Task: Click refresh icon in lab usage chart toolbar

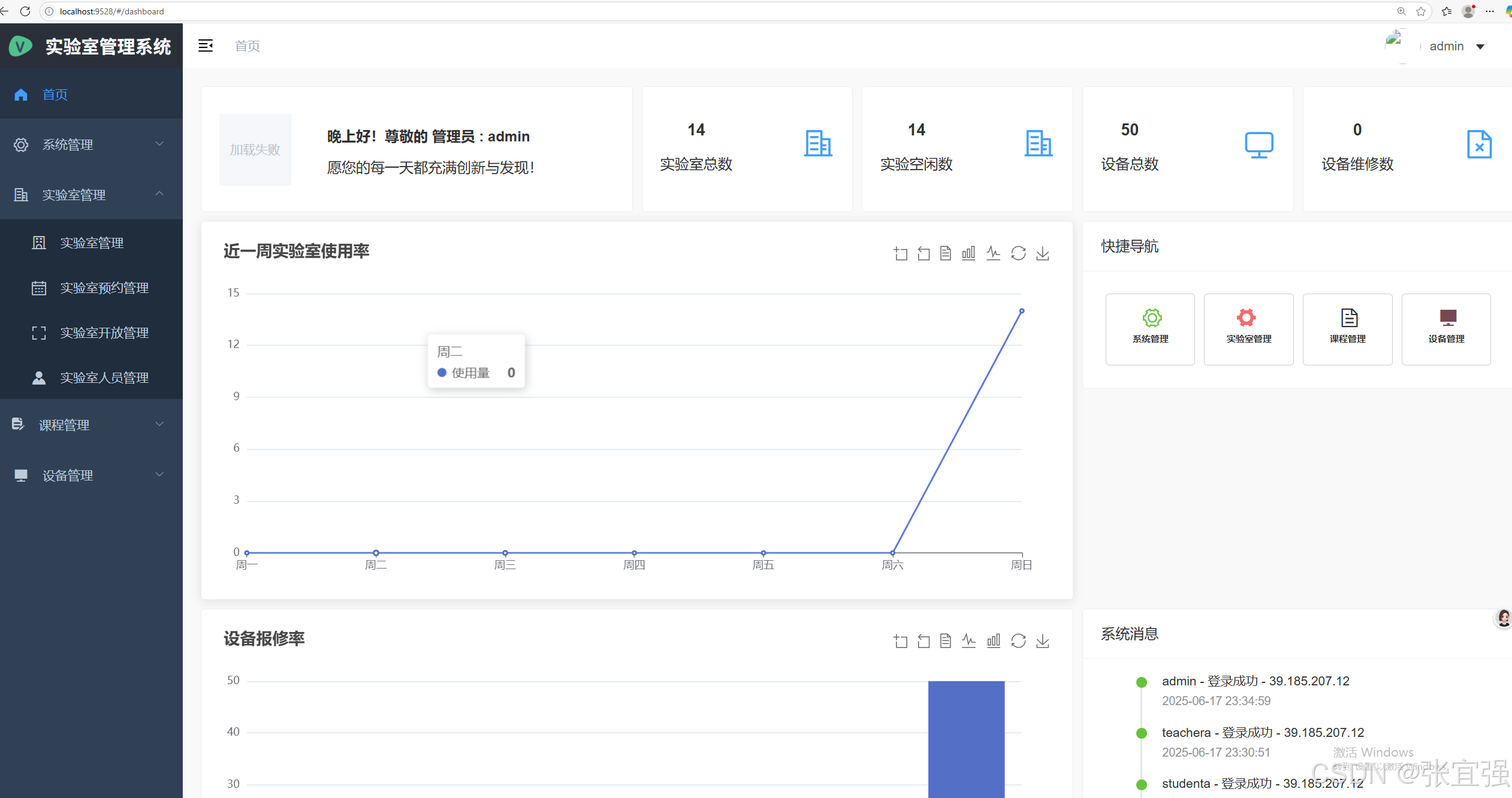Action: (x=1018, y=253)
